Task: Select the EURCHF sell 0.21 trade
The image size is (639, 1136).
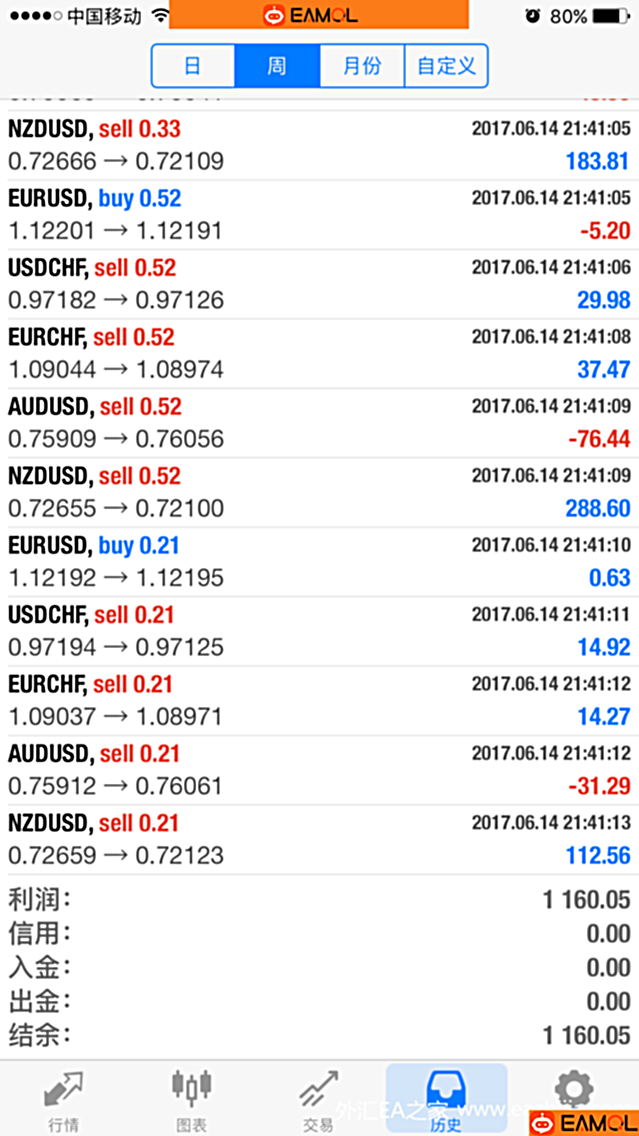Action: click(x=319, y=700)
